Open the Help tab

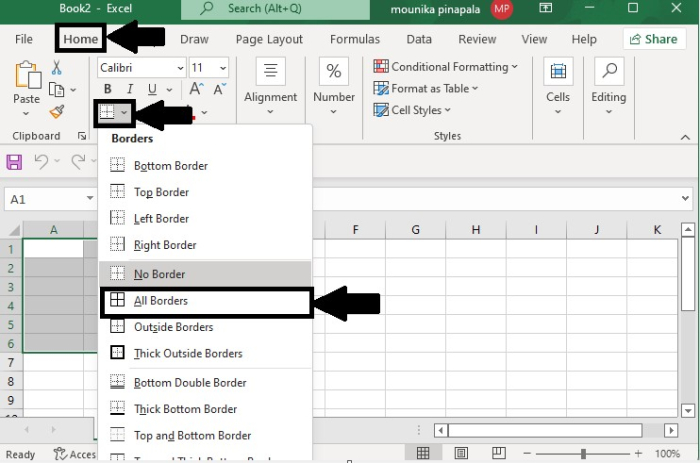tap(584, 39)
